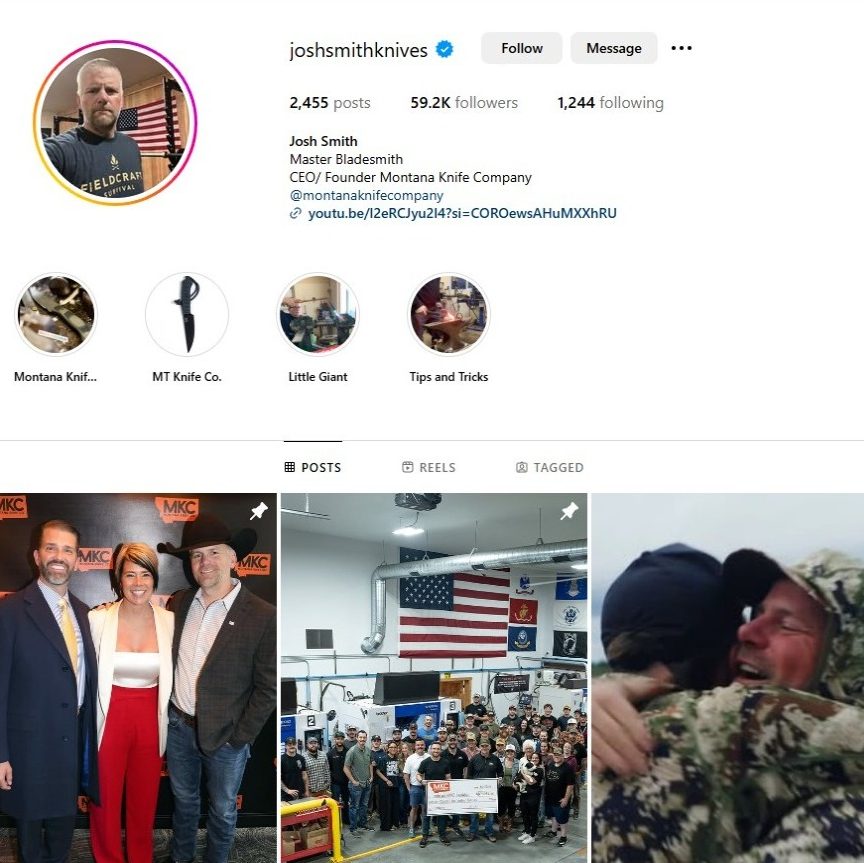Click the pin icon on the first post
This screenshot has height=863, width=864.
pos(258,511)
